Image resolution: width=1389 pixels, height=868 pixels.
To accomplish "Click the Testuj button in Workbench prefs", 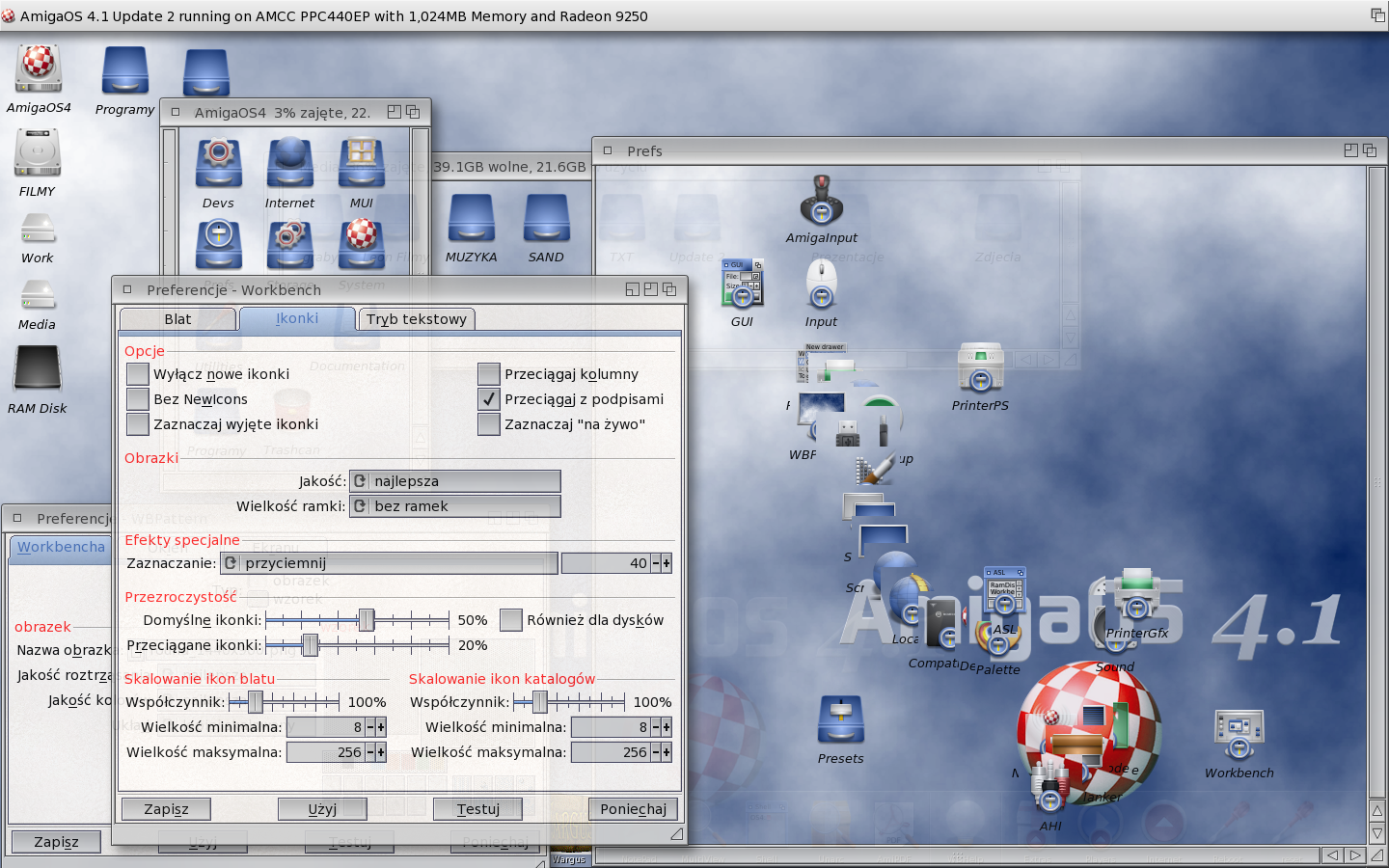I will tap(478, 809).
